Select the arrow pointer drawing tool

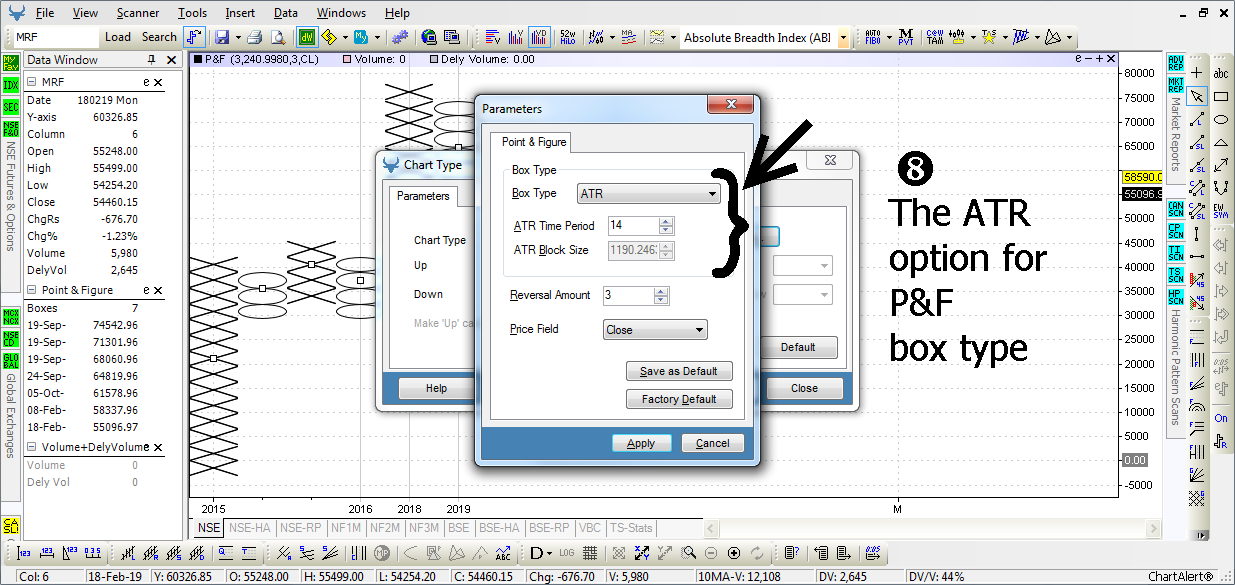click(1198, 96)
